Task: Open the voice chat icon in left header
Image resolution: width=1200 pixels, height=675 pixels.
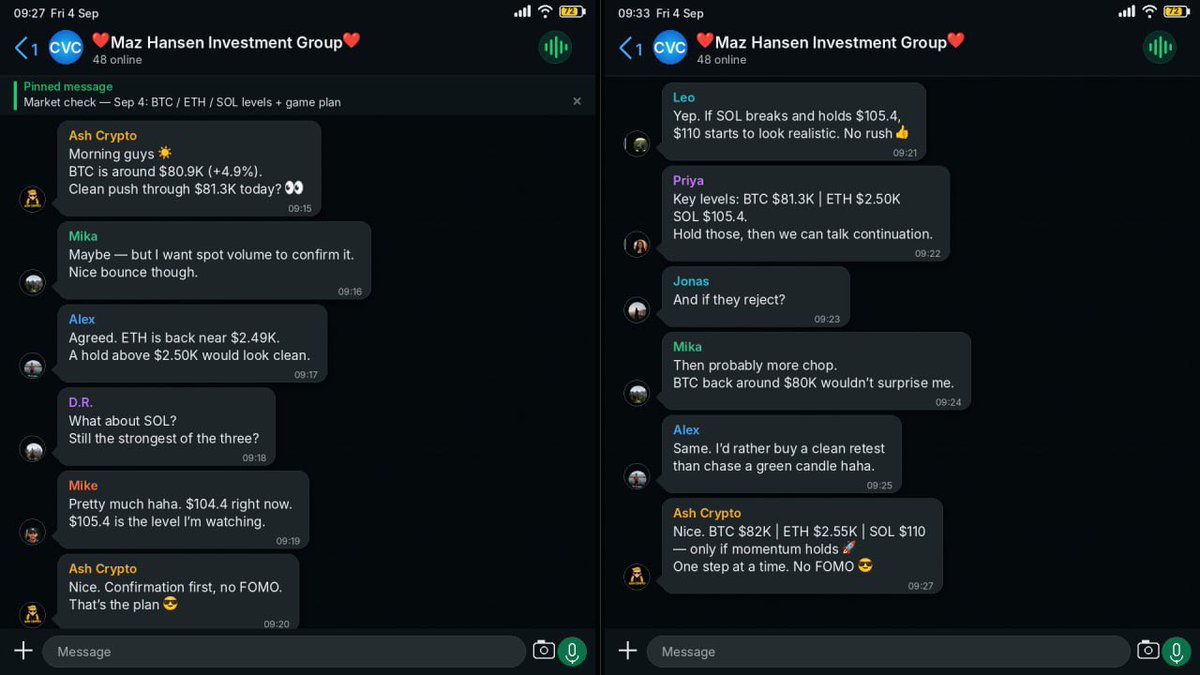Action: coord(555,47)
